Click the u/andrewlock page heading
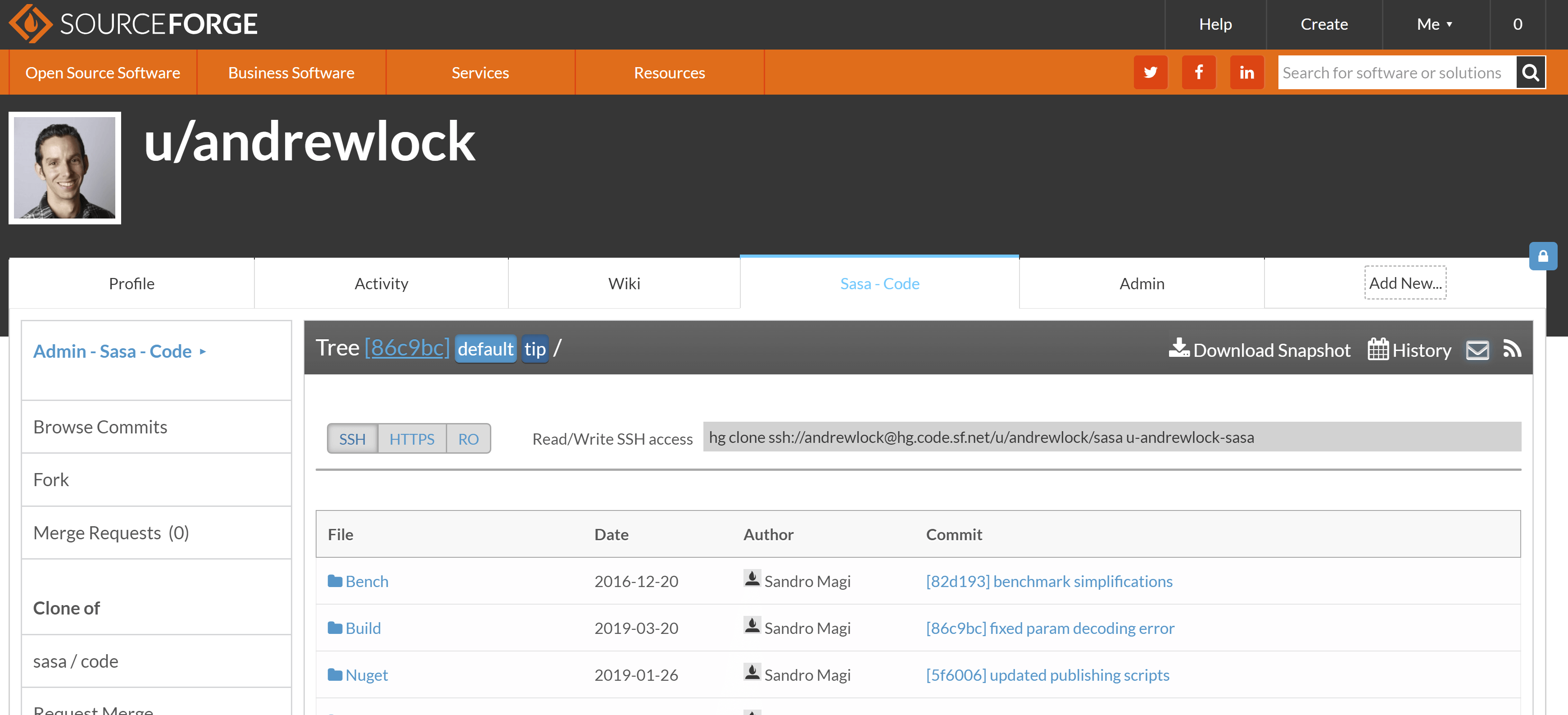This screenshot has width=1568, height=715. point(309,142)
